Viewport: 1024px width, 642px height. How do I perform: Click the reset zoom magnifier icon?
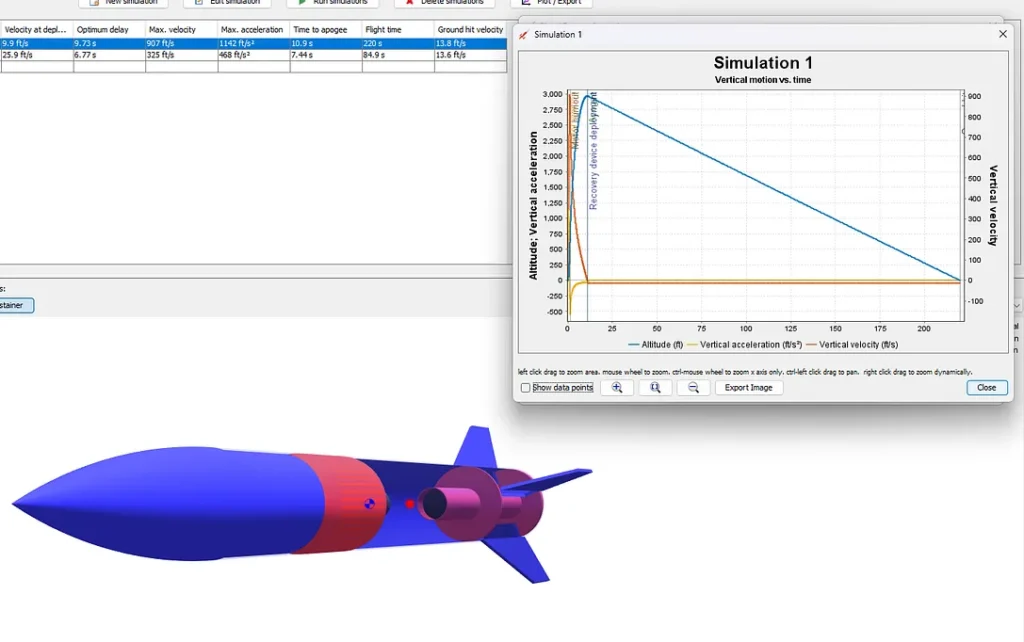(x=655, y=387)
